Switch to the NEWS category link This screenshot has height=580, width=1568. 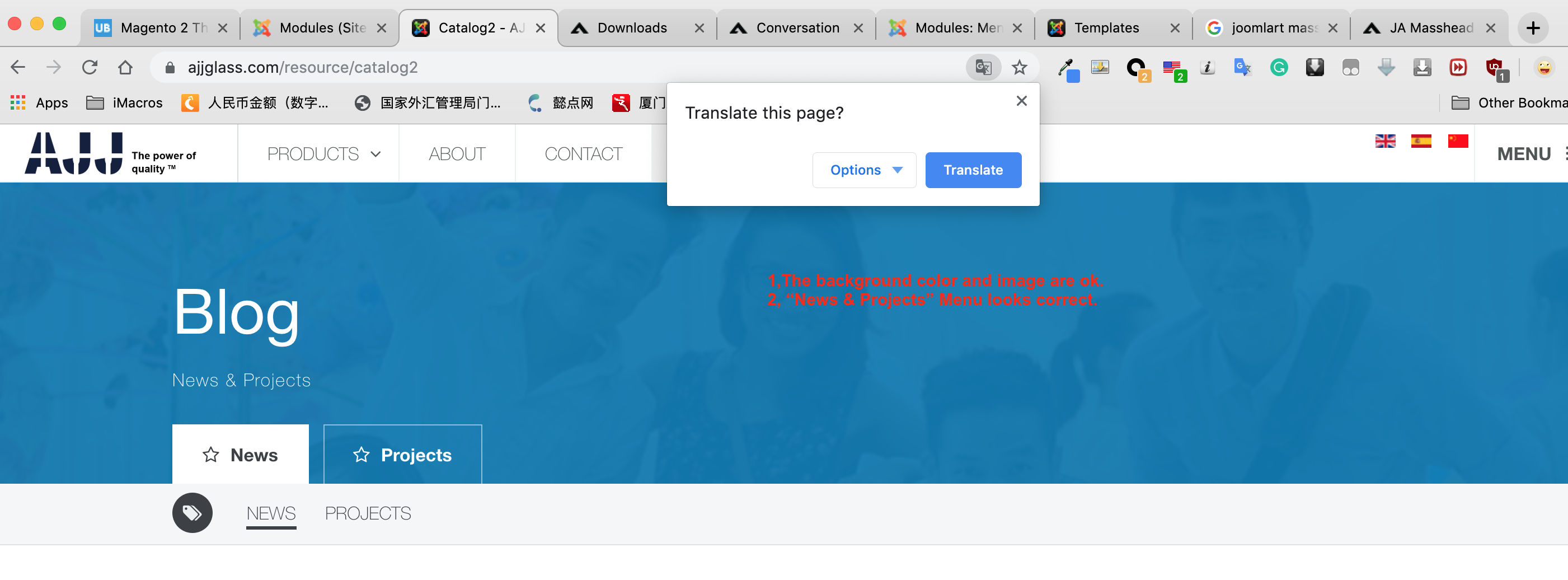coord(271,513)
